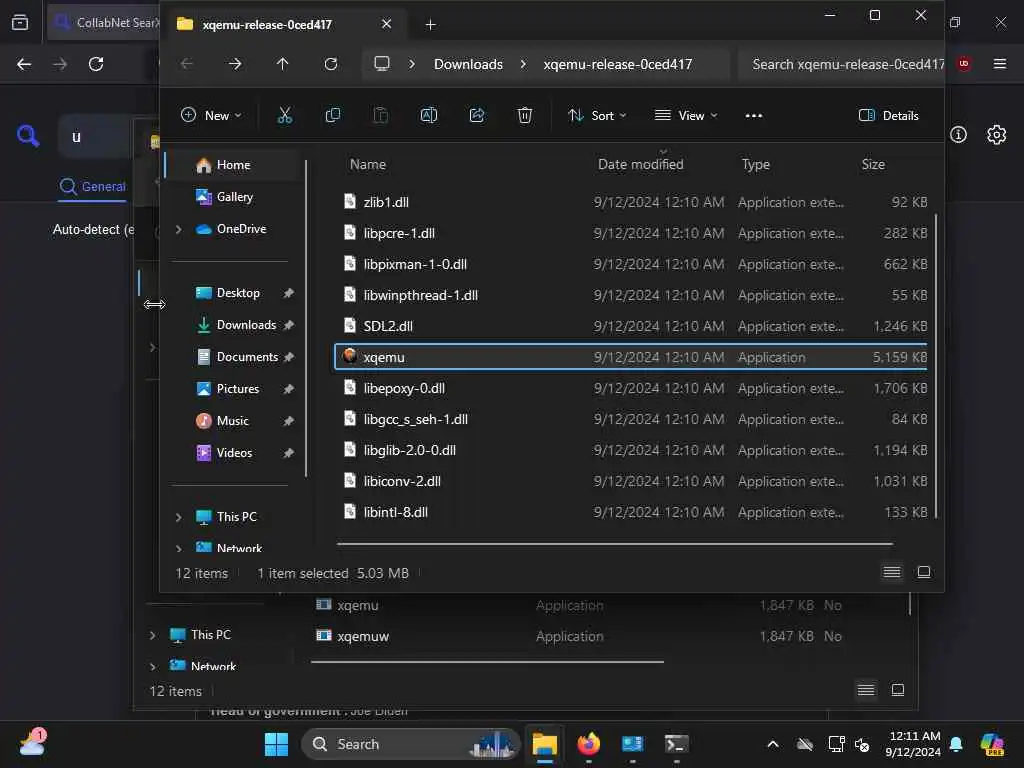Open the View dropdown menu
This screenshot has width=1024, height=768.
[x=686, y=116]
